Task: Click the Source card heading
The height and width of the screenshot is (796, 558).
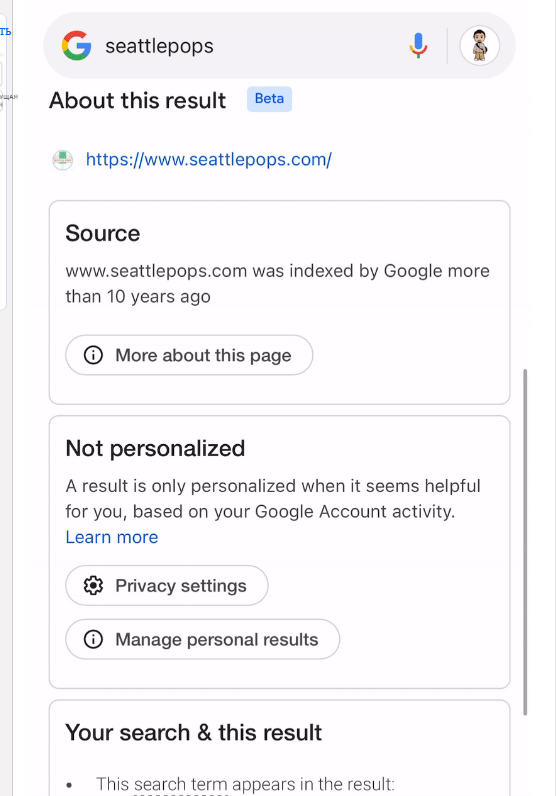Action: [103, 234]
